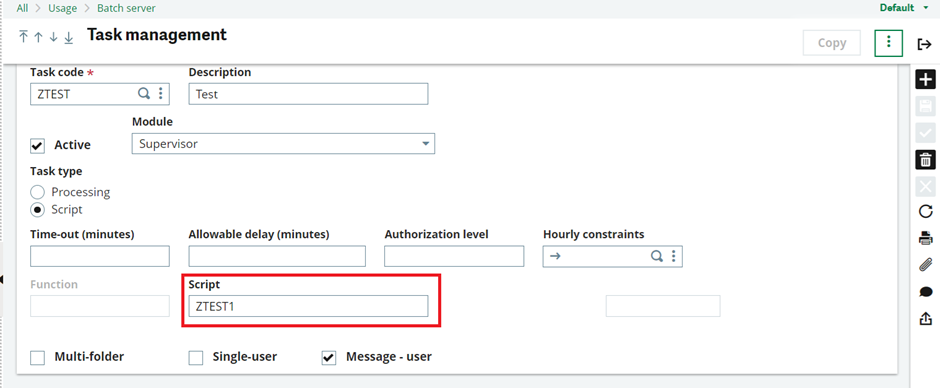This screenshot has height=388, width=940.
Task: Exit page using the logout arrow icon
Action: pyautogui.click(x=924, y=44)
